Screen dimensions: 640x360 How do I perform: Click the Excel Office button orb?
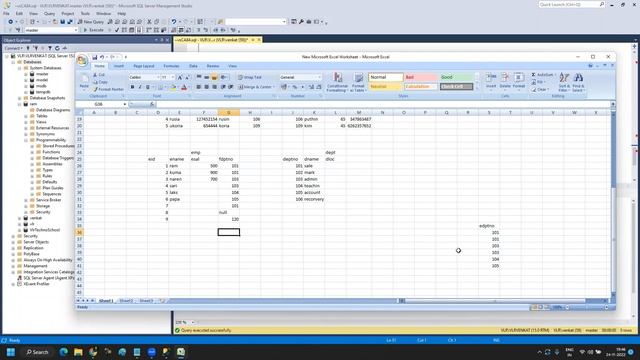(x=82, y=60)
